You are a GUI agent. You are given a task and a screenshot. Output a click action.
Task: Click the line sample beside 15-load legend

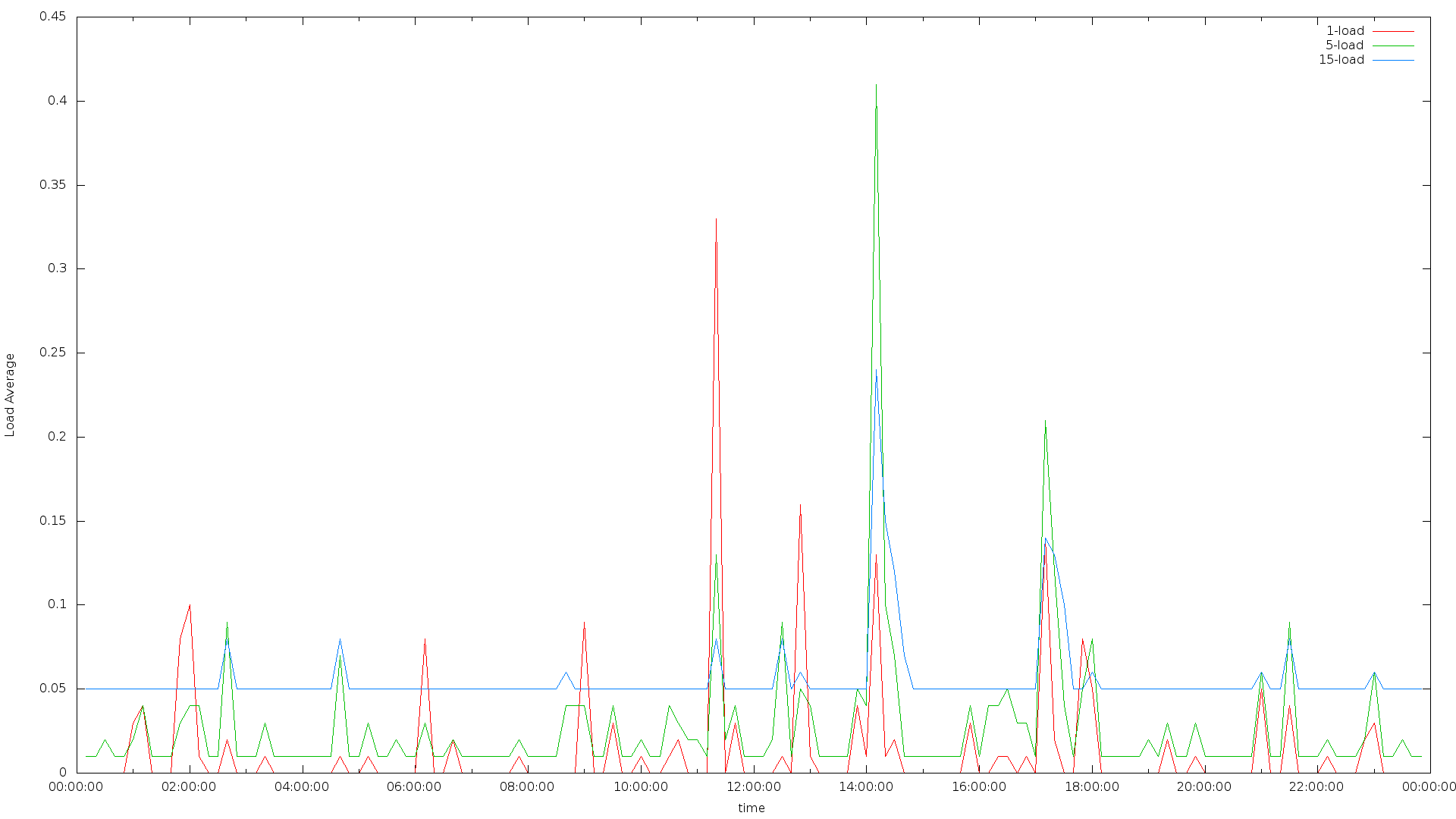1393,60
